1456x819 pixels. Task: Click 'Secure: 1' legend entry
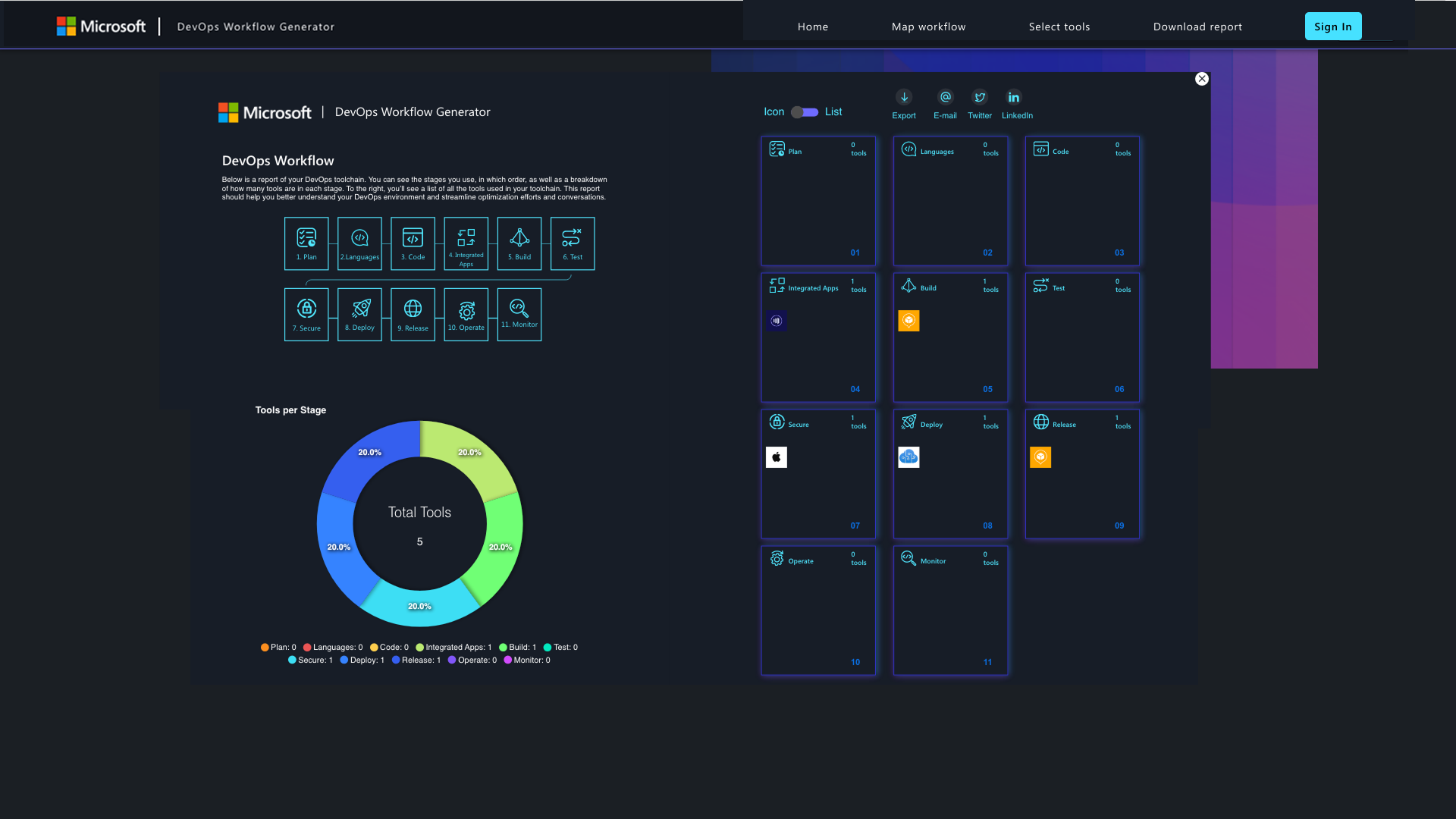click(x=310, y=661)
